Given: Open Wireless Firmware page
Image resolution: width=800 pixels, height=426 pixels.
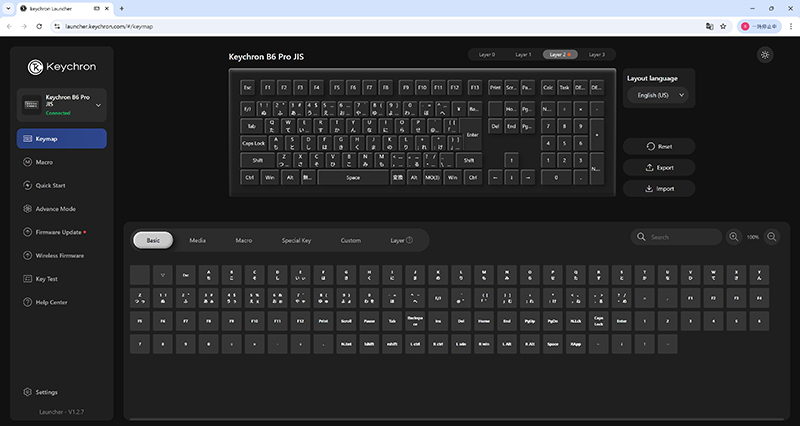Looking at the screenshot, I should coord(62,256).
